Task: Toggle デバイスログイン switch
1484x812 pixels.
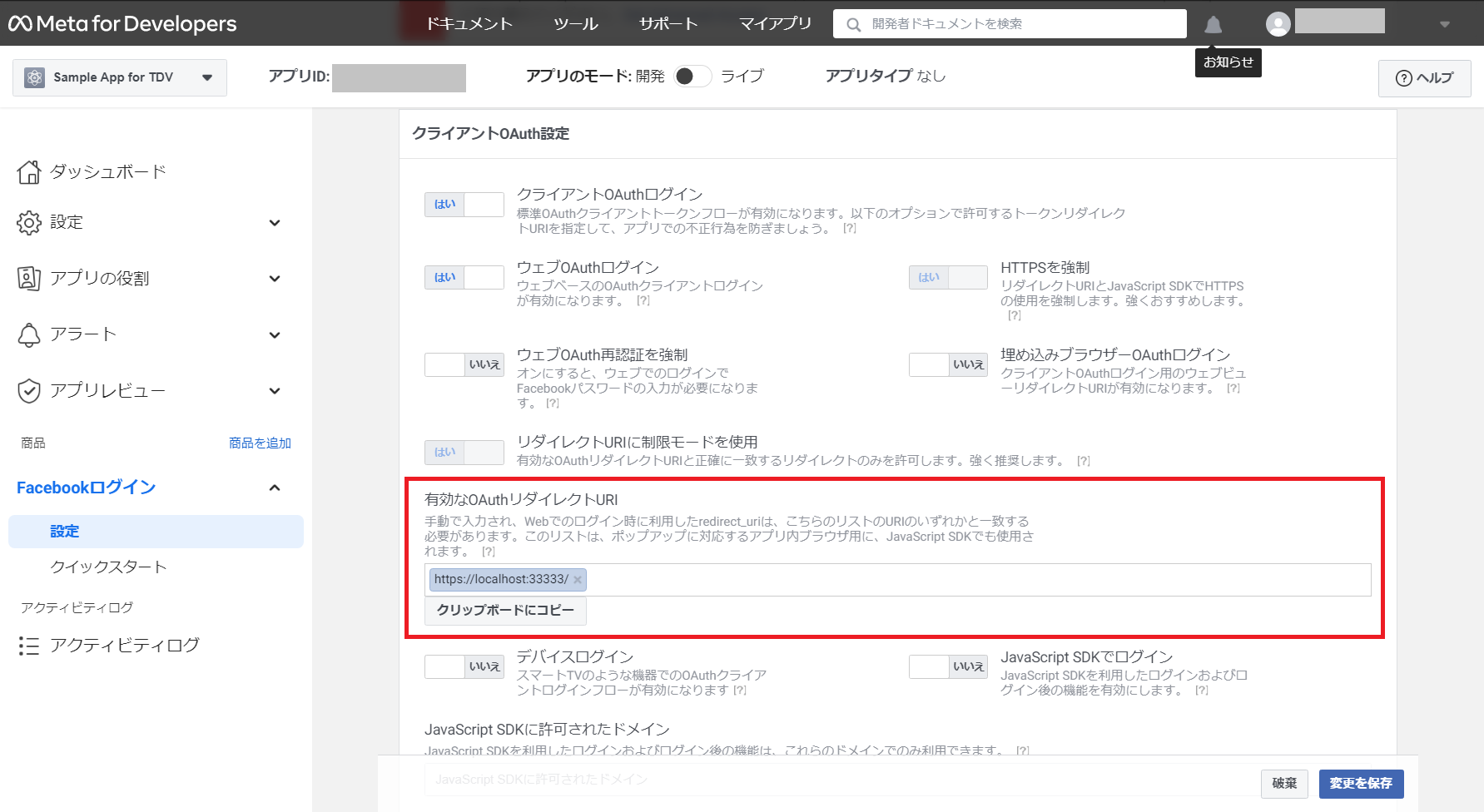Action: [x=464, y=666]
